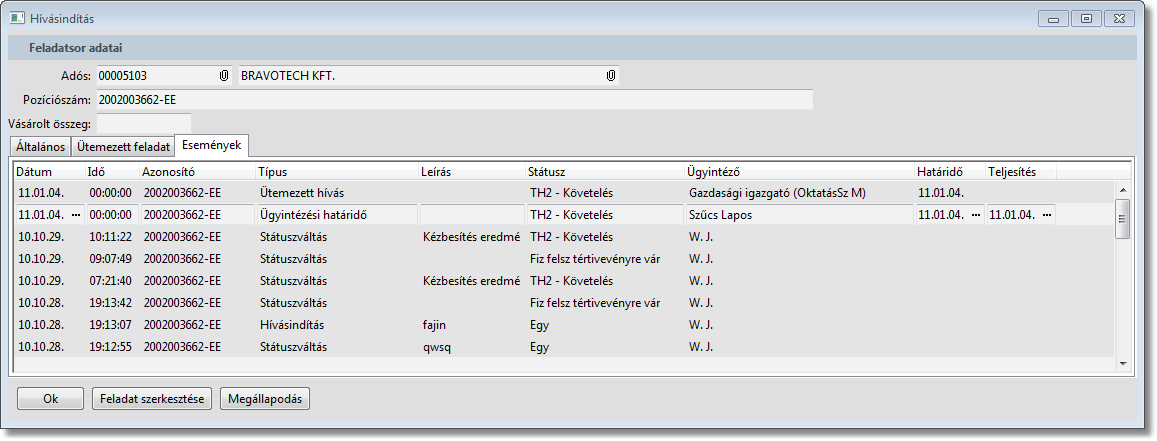
Task: Select the row with time 19:12:55
Action: pos(564,347)
